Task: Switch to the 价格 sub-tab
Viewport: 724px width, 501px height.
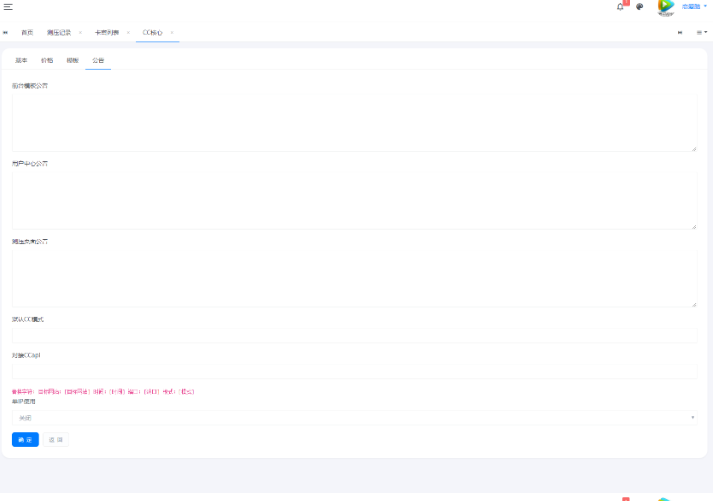Action: [x=47, y=60]
